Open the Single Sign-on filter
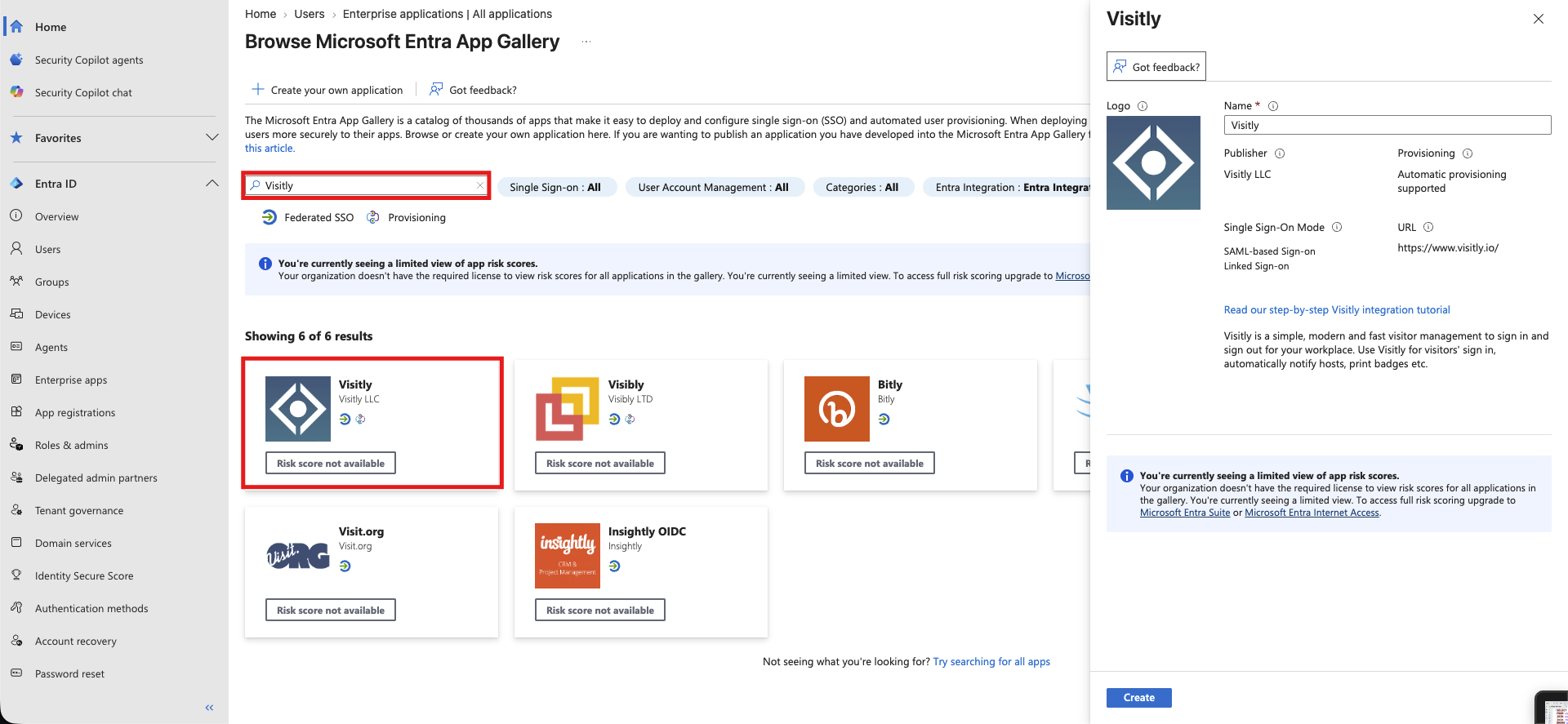1568x724 pixels. 555,187
